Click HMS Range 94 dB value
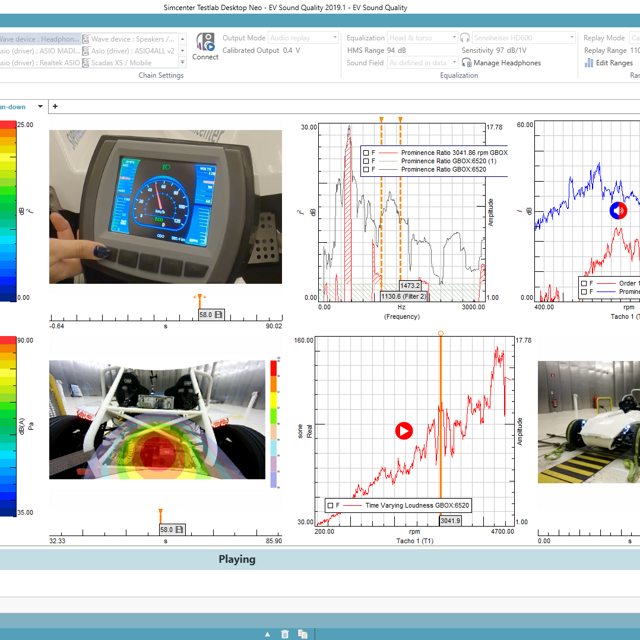This screenshot has height=640, width=640. 396,50
